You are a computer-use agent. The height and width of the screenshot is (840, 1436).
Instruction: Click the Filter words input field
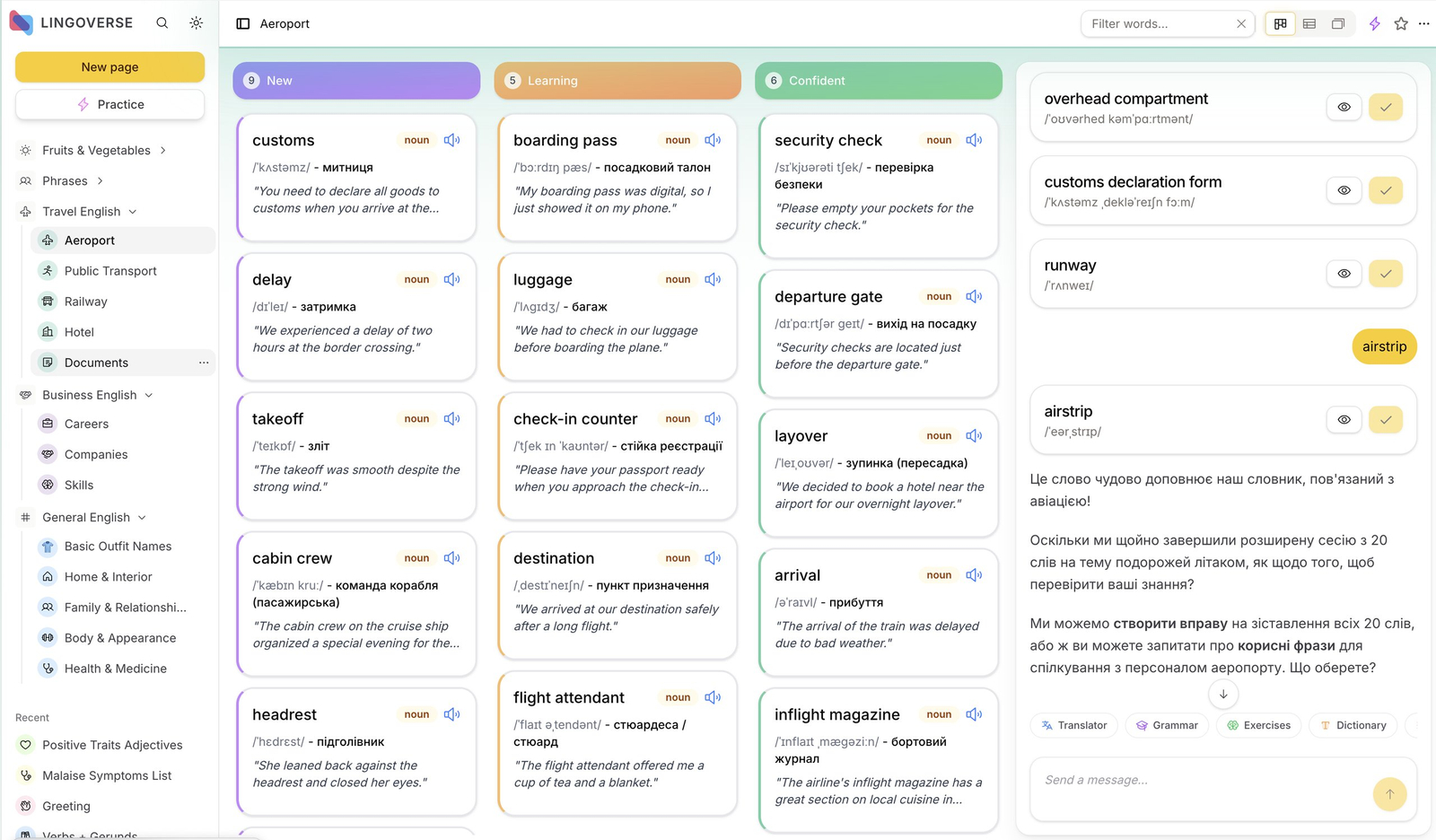(1158, 24)
